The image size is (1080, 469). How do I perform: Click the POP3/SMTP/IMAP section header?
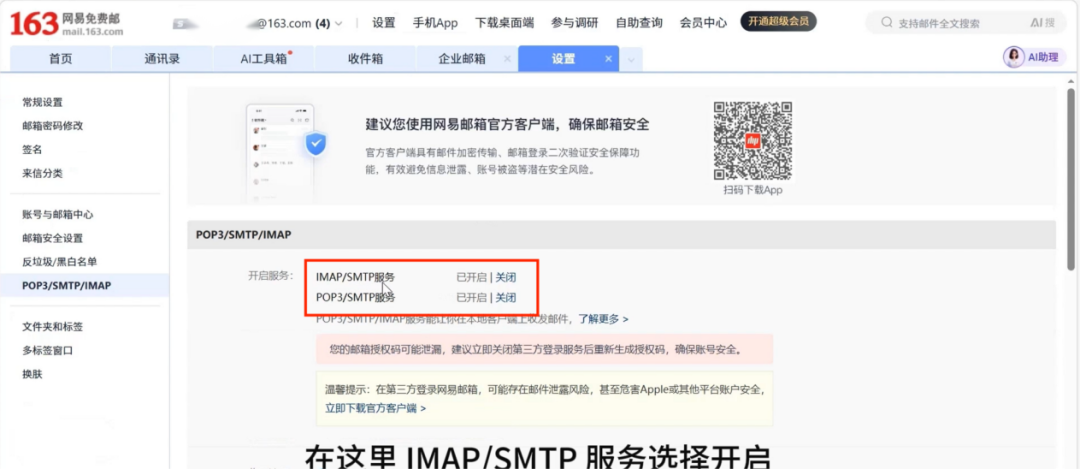click(621, 235)
